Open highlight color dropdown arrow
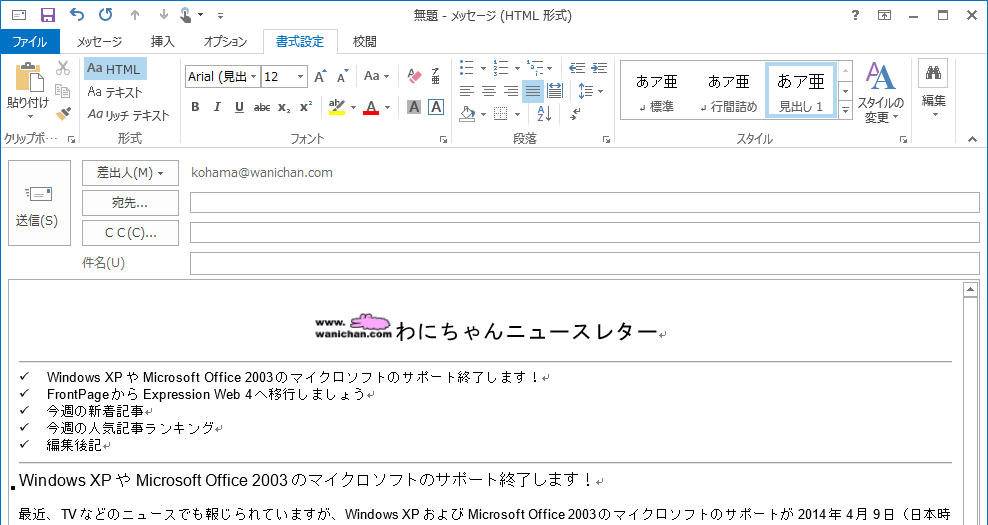Screen dimensions: 988x525 point(353,107)
